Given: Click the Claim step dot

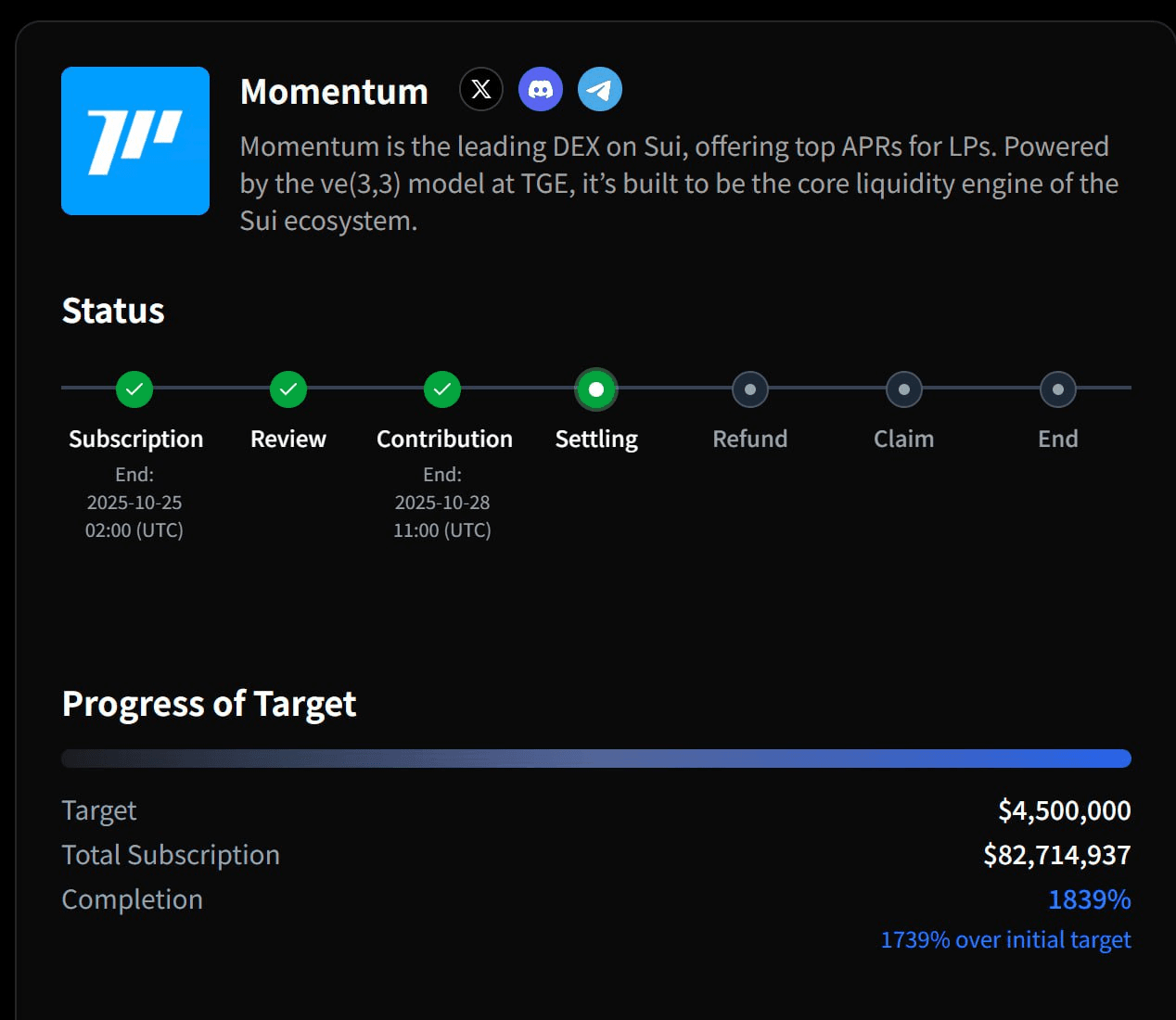Looking at the screenshot, I should 904,389.
